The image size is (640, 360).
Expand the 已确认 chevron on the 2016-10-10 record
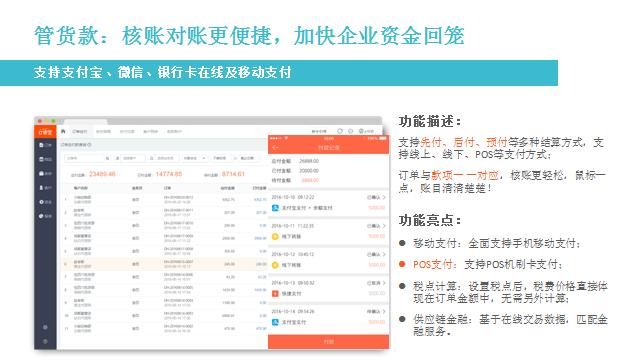384,197
